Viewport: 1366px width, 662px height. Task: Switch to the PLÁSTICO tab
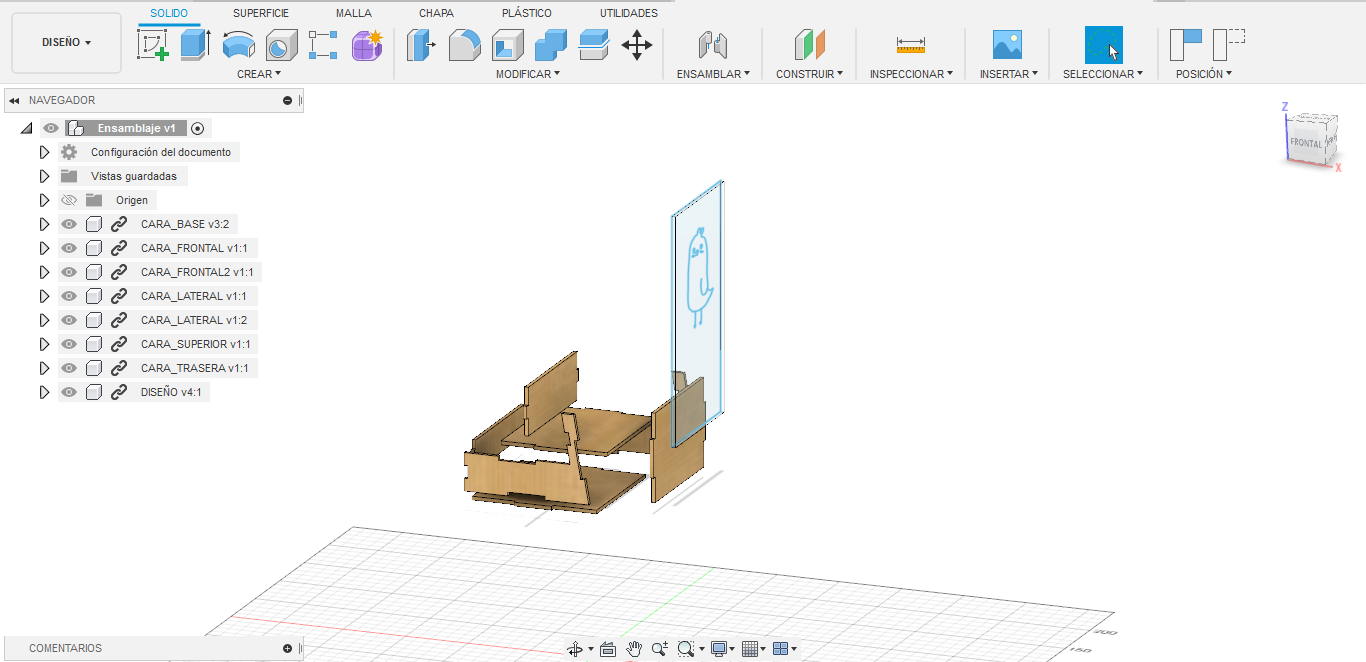[527, 13]
